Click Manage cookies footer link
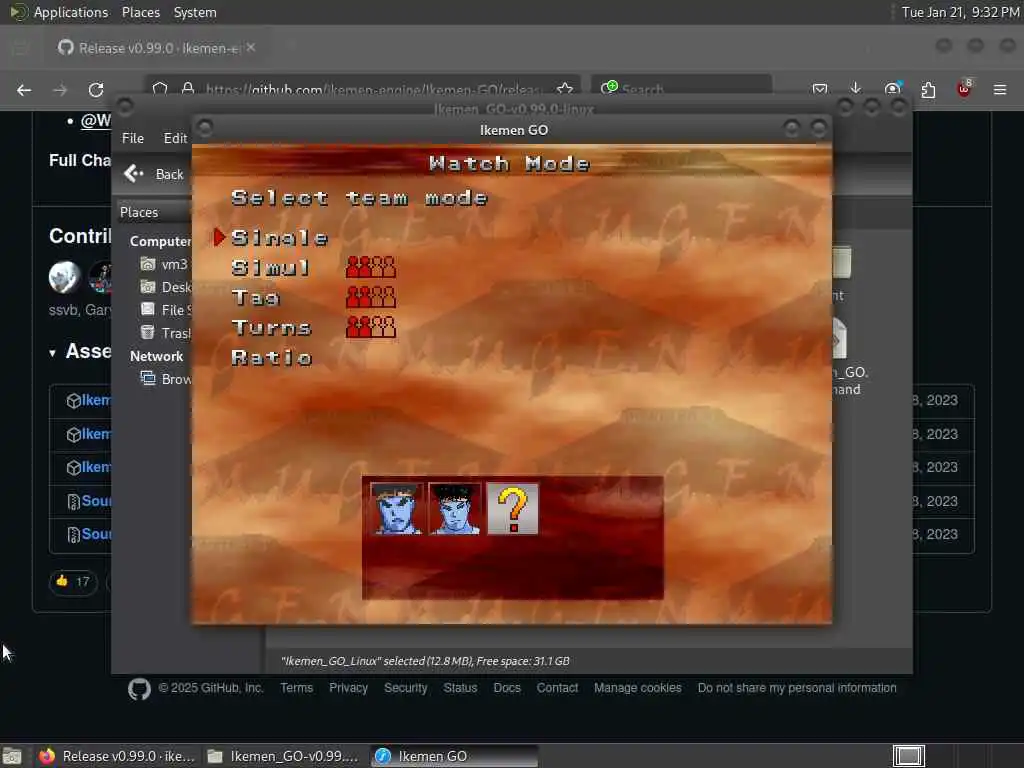 637,688
